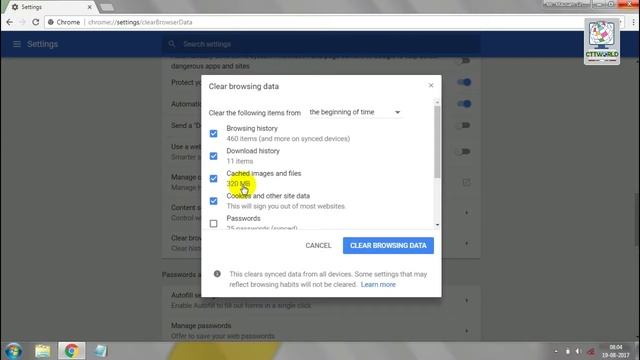
Task: Toggle the Send a Do Not Track switch
Action: coord(463,125)
